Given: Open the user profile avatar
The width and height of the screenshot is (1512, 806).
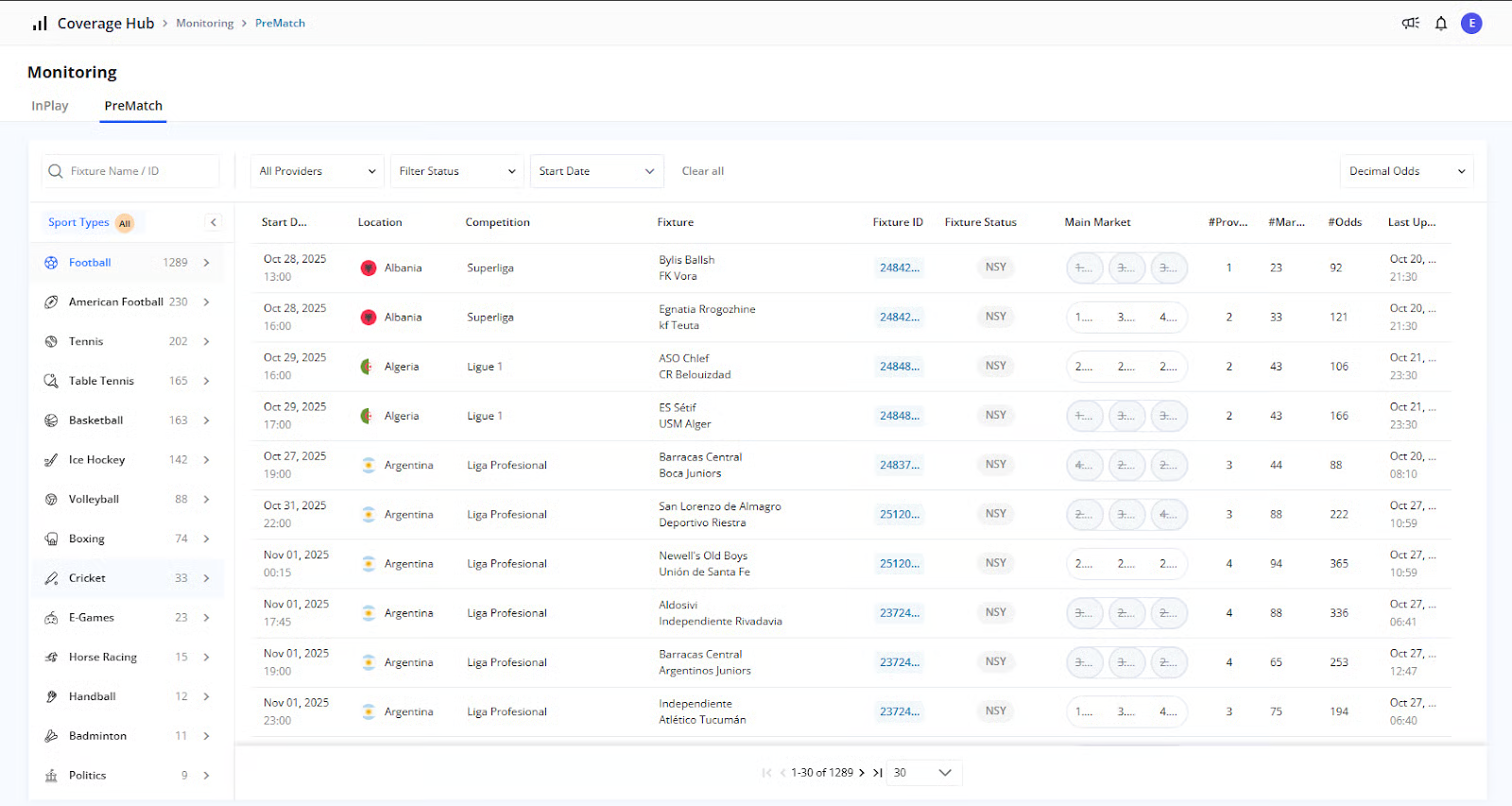Looking at the screenshot, I should pos(1471,24).
